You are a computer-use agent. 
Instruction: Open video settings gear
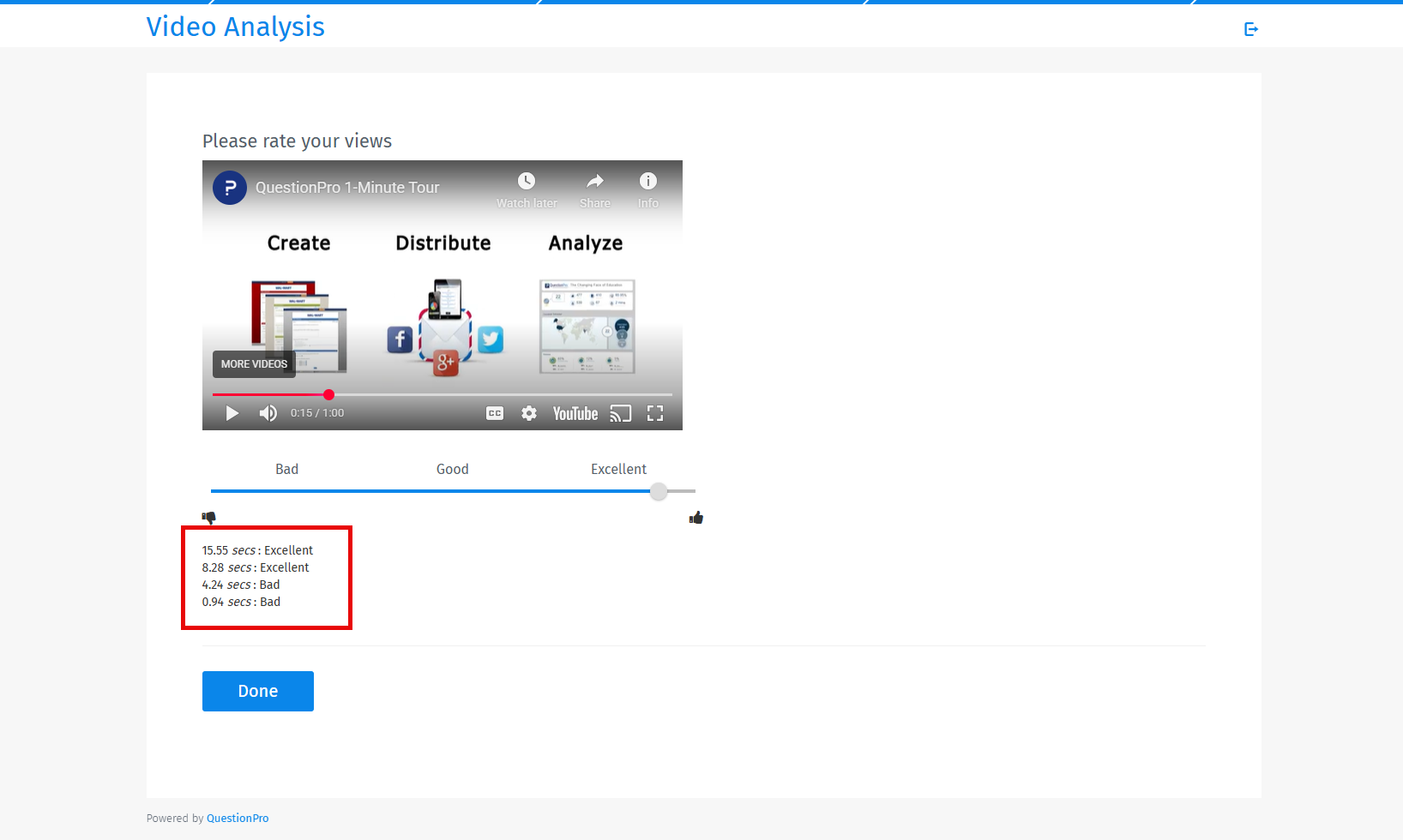[x=529, y=413]
